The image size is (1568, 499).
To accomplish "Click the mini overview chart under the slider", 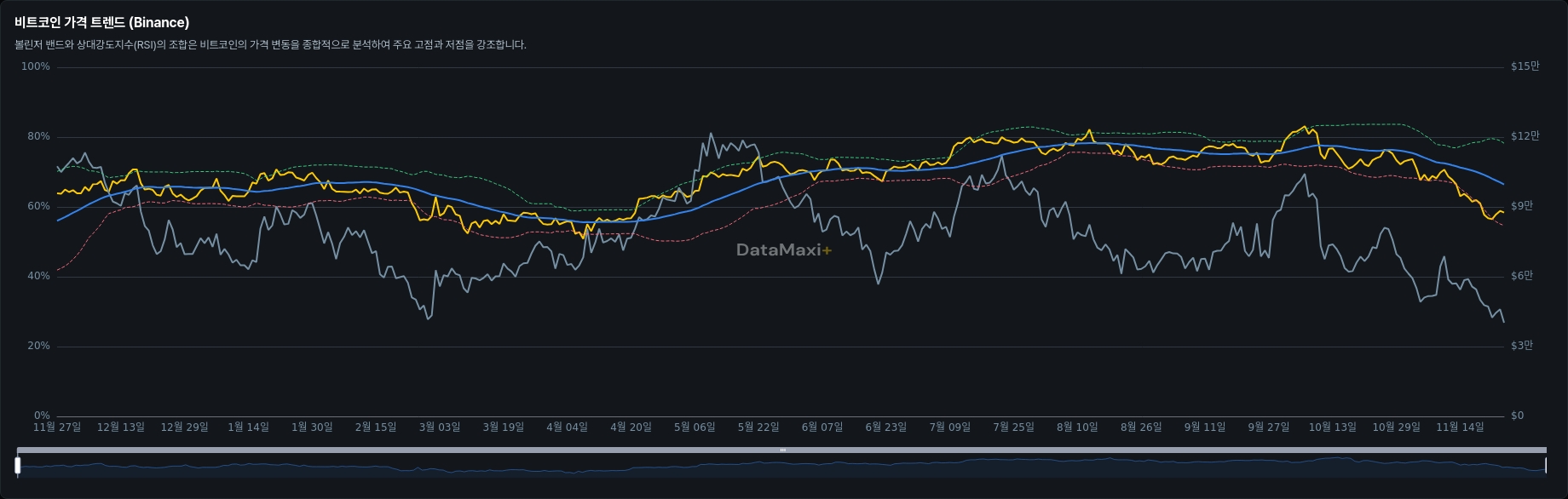I will pyautogui.click(x=781, y=467).
